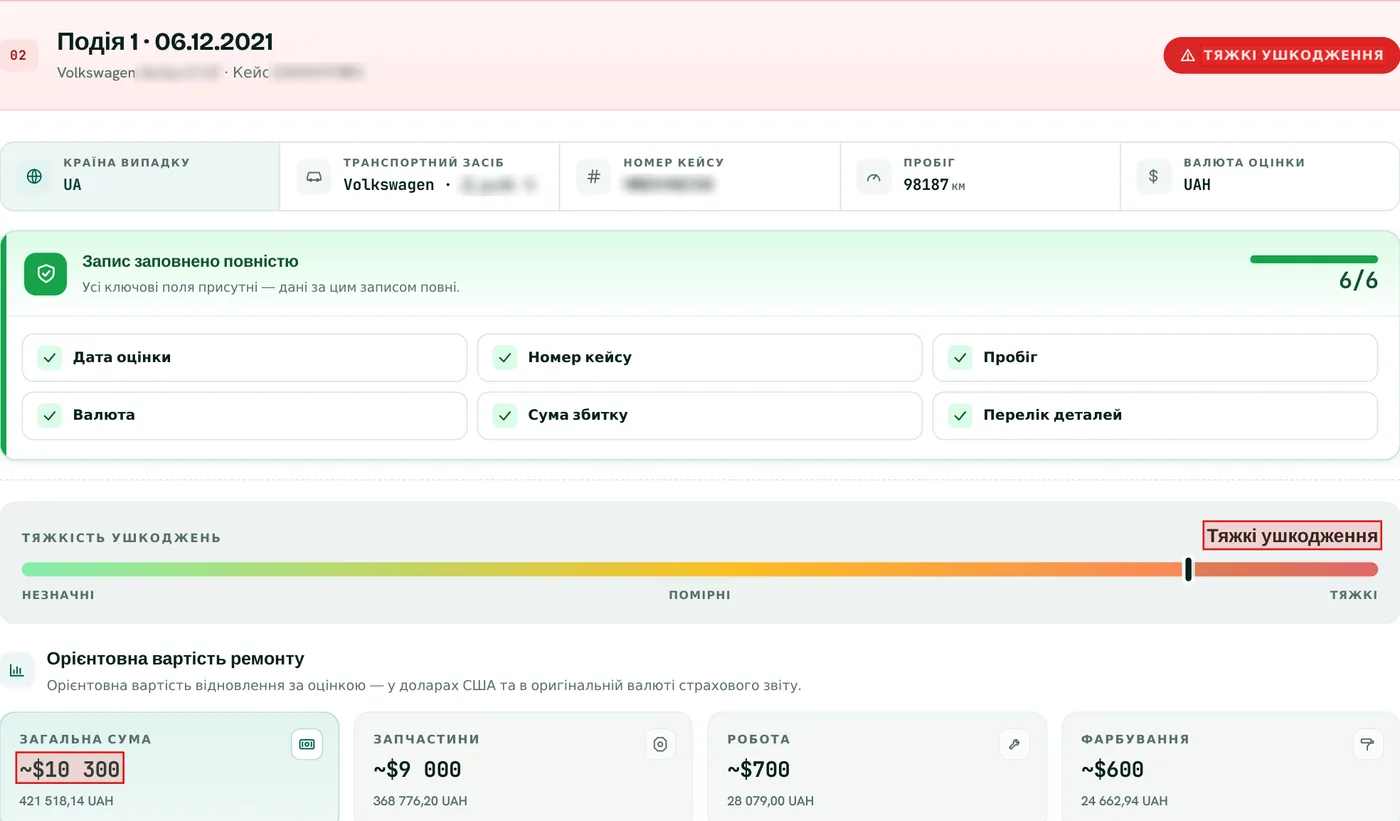Select the Країна випадку UA card
Screen dimensions: 1400x821
pyautogui.click(x=140, y=177)
